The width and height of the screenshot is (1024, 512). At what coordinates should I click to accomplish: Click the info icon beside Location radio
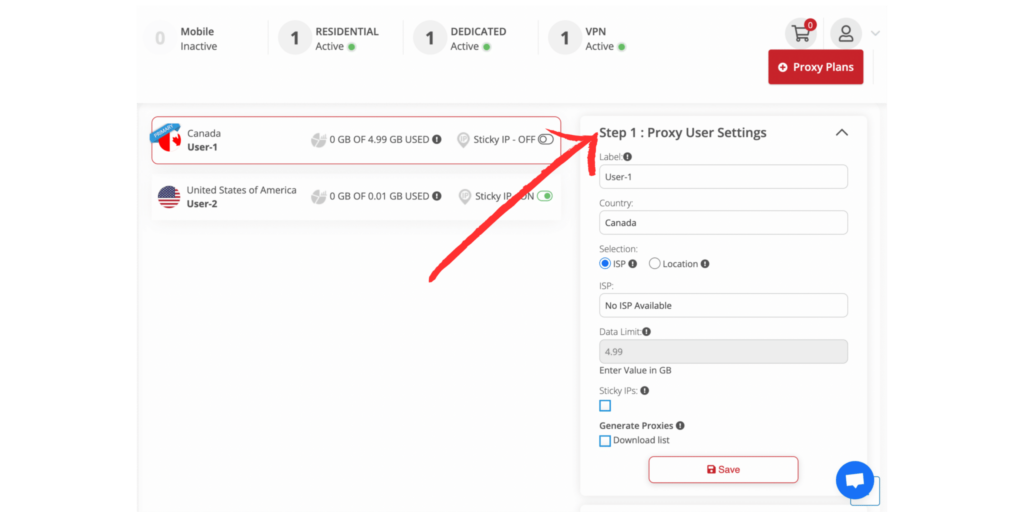pos(705,264)
